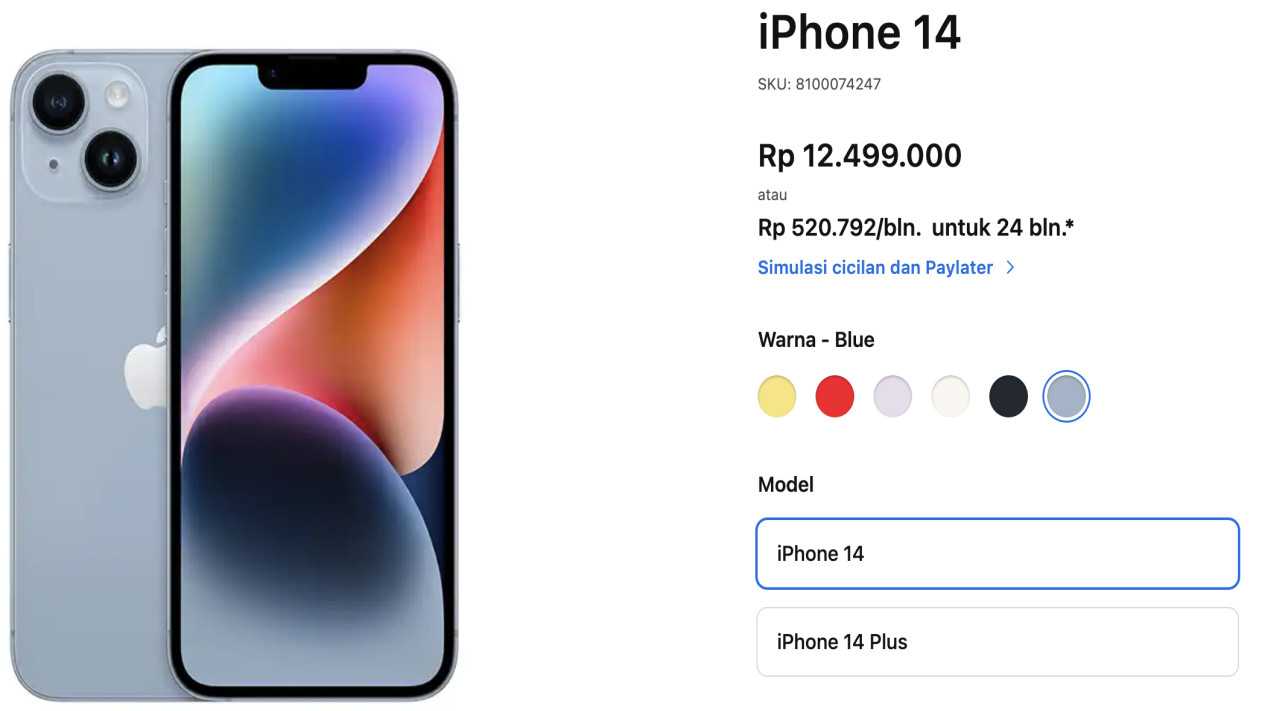Click the Model section heading
This screenshot has width=1265, height=711.
point(786,484)
